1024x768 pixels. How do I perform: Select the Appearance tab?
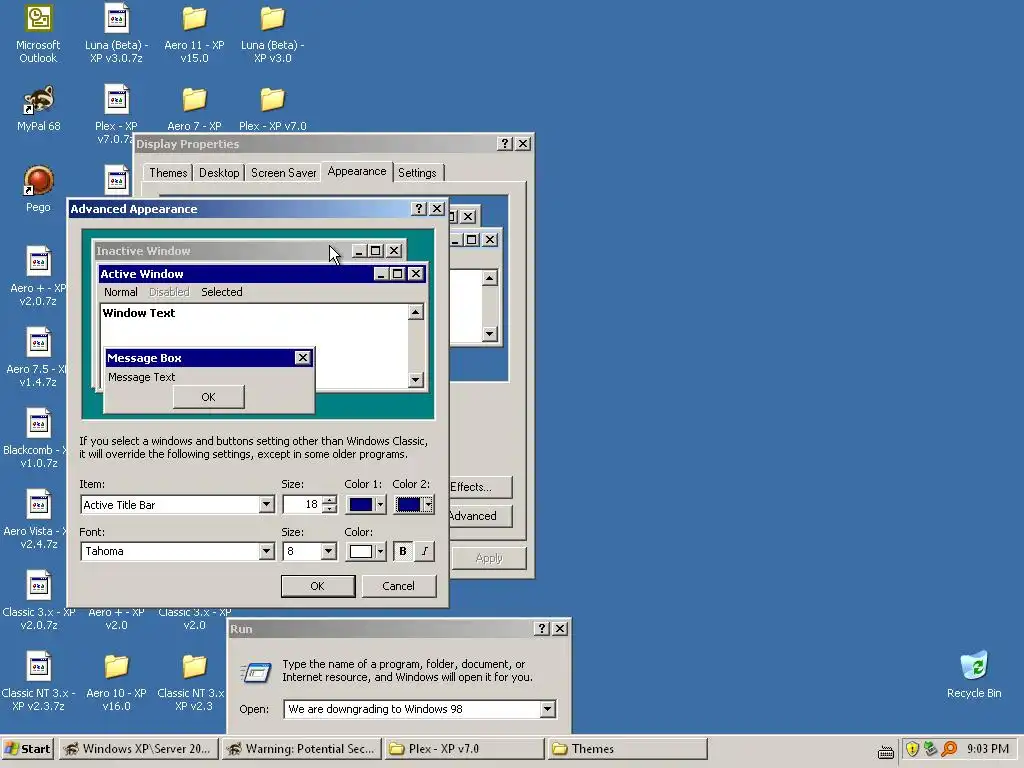click(357, 171)
